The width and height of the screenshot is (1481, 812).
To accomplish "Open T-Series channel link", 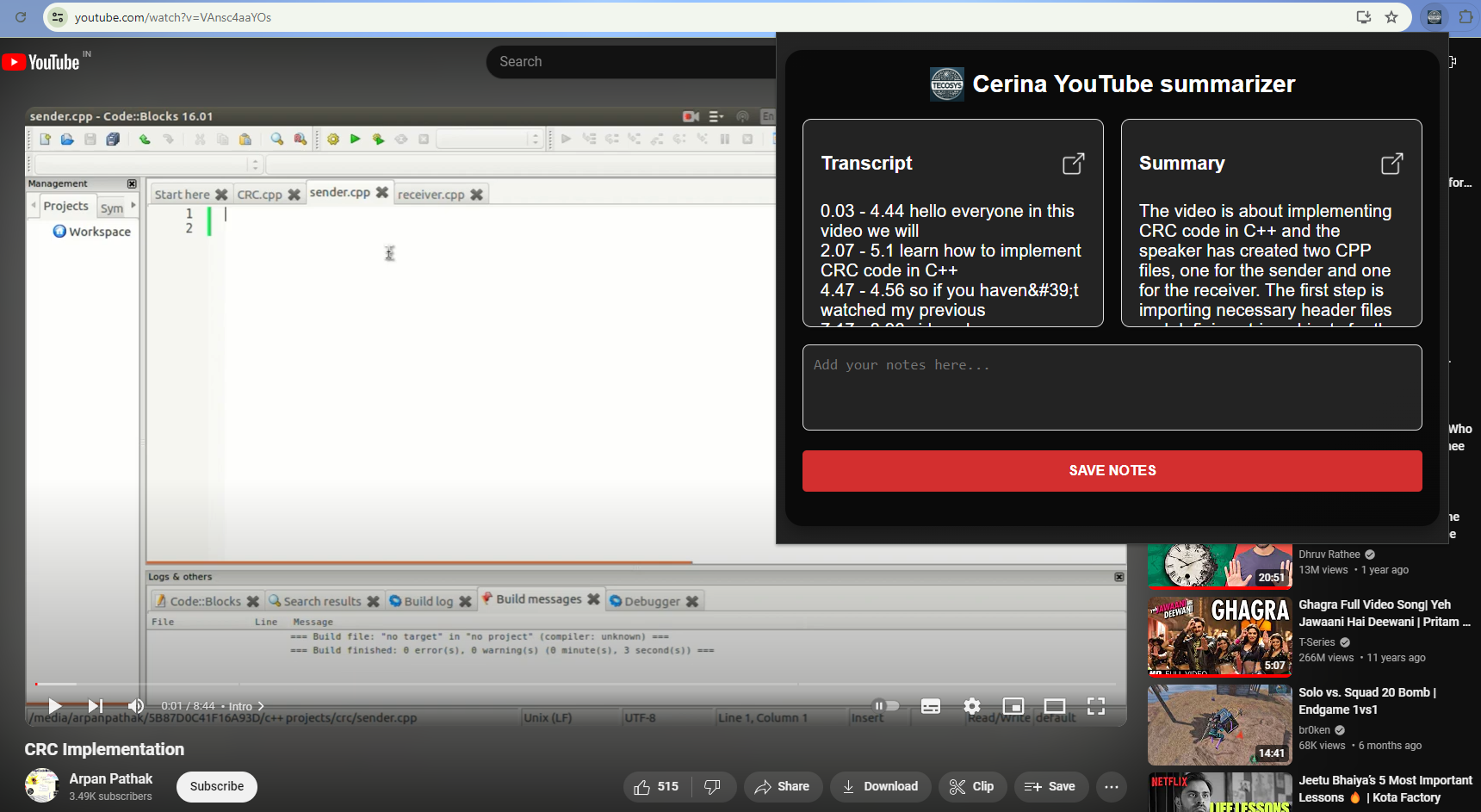I will click(x=1317, y=642).
